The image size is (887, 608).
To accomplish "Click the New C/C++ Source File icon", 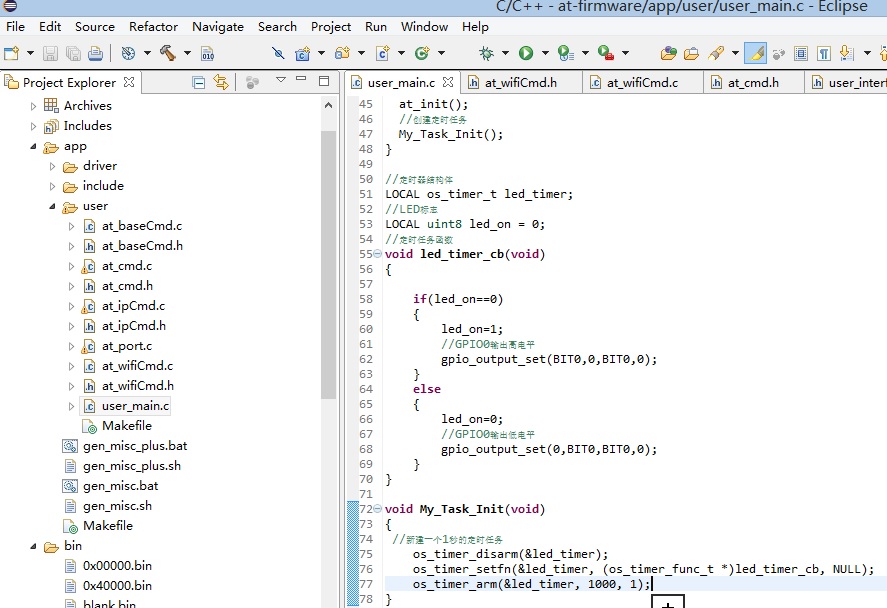I will [383, 53].
